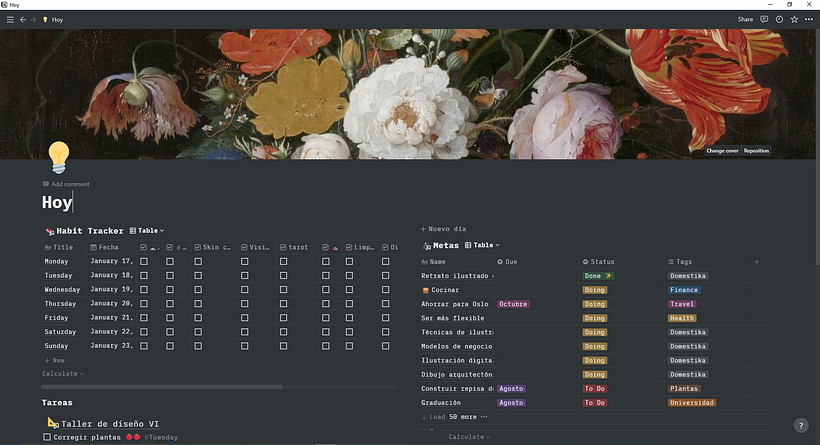The width and height of the screenshot is (820, 445).
Task: Open the help question mark button
Action: coord(801,426)
